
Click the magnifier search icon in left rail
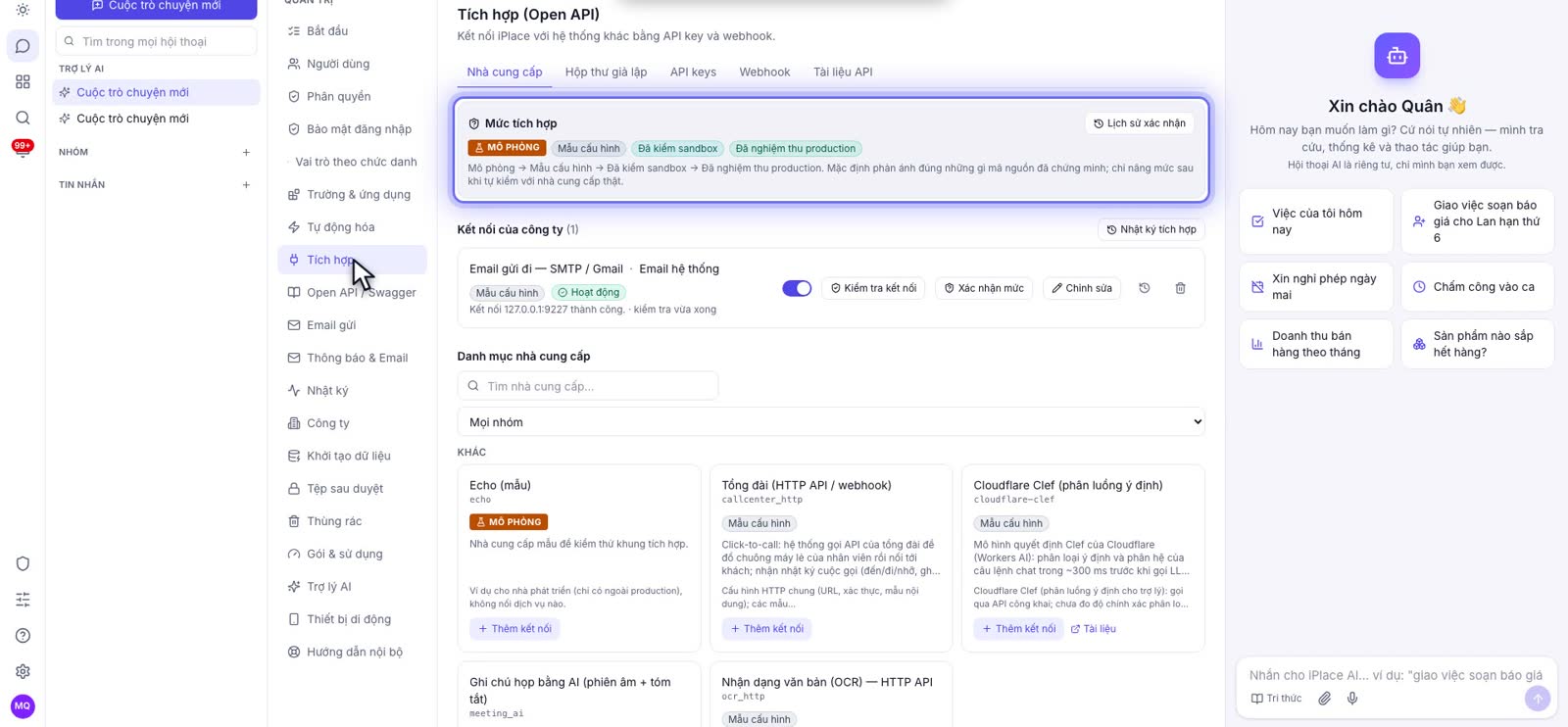pyautogui.click(x=23, y=118)
